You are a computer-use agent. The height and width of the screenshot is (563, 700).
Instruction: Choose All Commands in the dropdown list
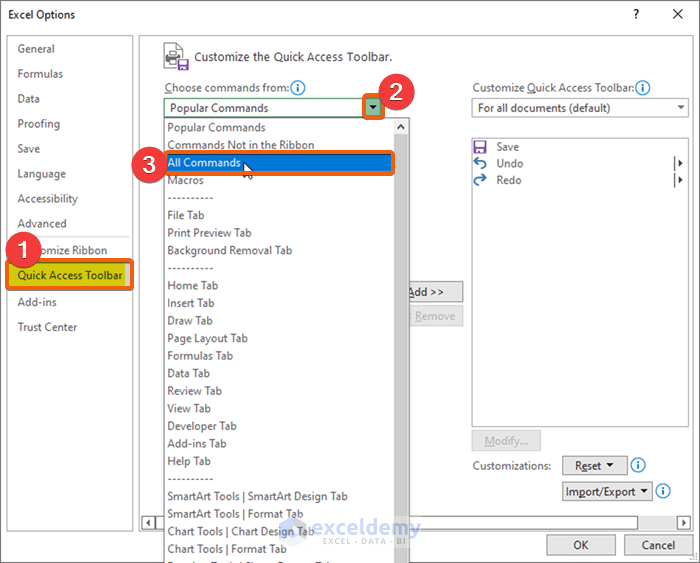click(279, 163)
